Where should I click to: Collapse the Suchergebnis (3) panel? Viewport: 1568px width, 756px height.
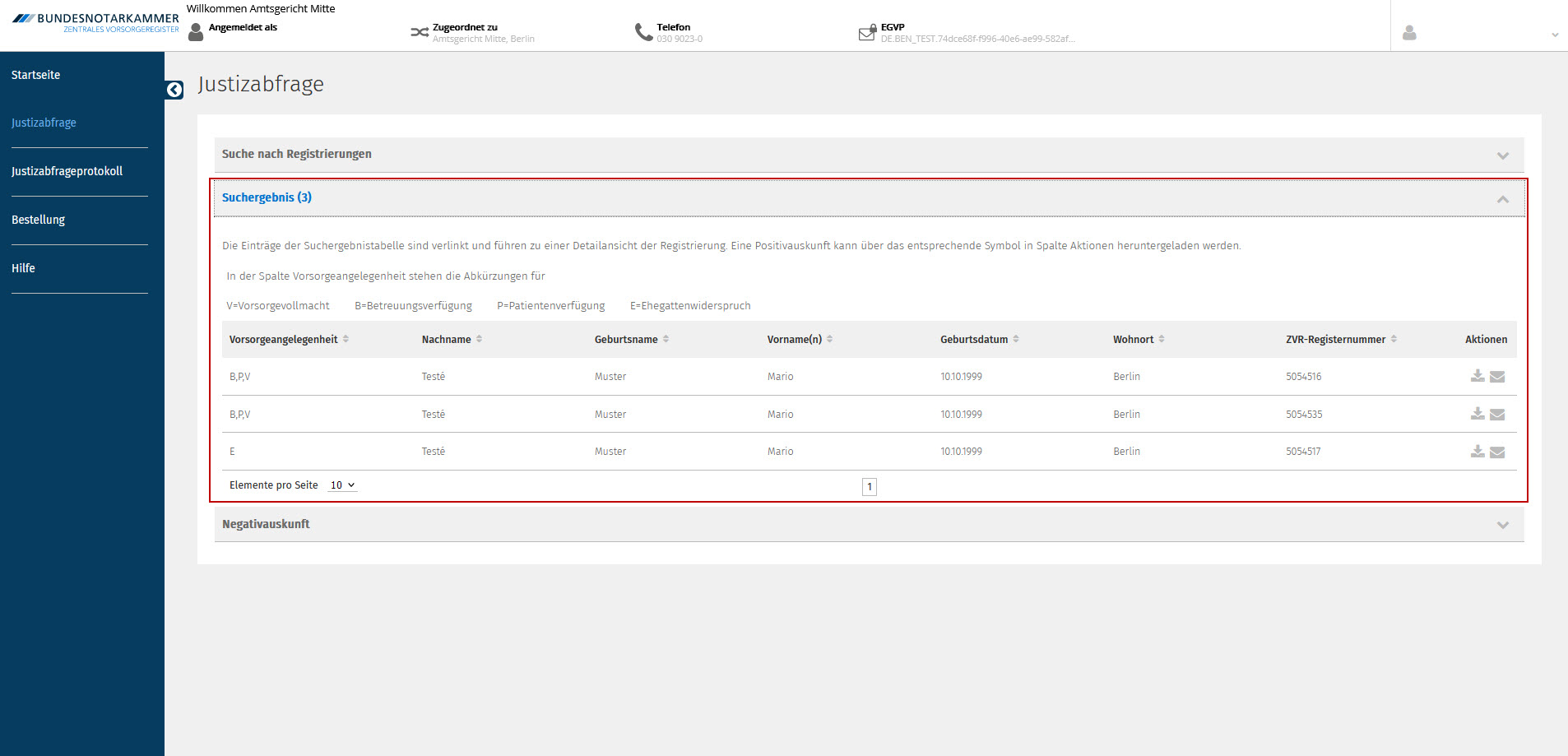869,198
